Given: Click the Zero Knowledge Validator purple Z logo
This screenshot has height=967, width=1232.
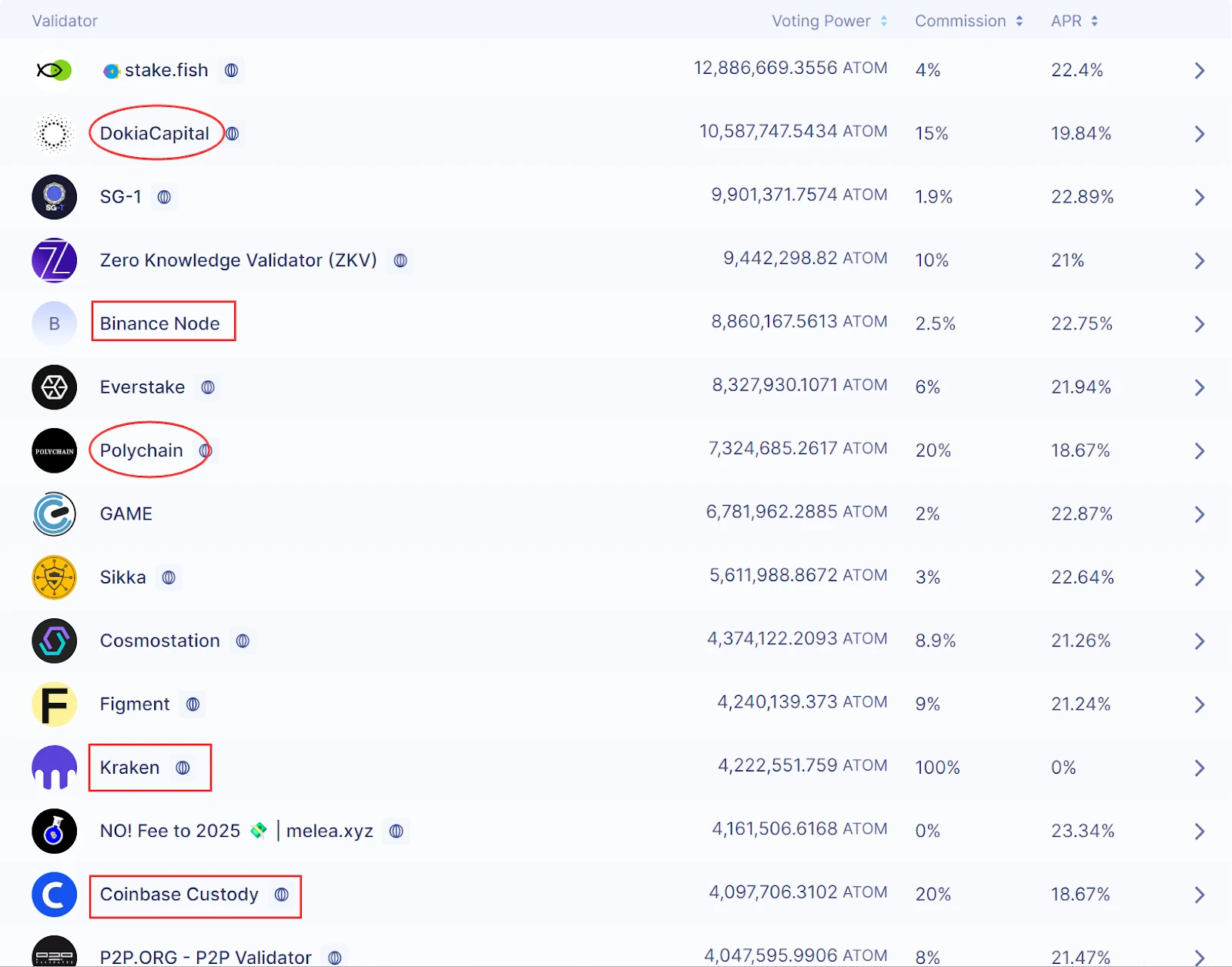Looking at the screenshot, I should (54, 260).
